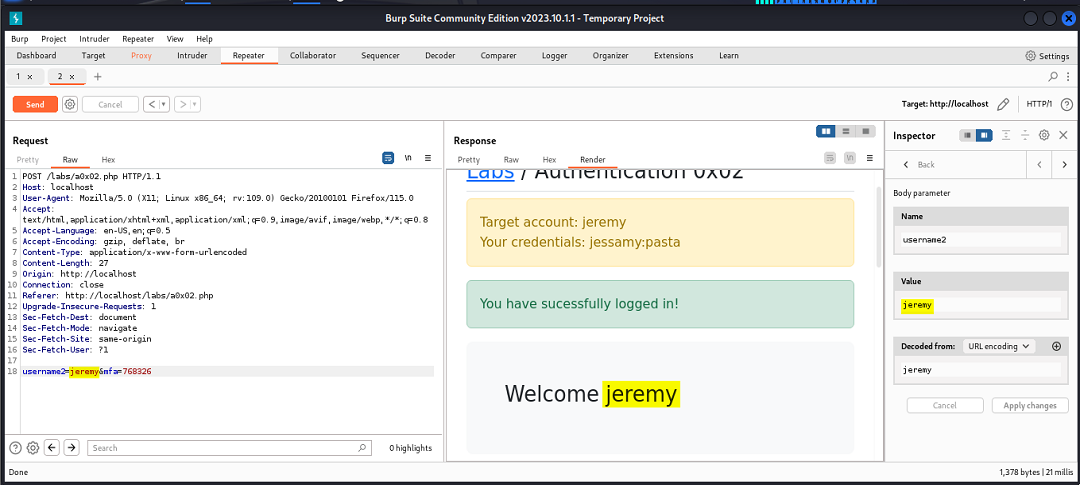Expand all Inspector sections

(1006, 136)
